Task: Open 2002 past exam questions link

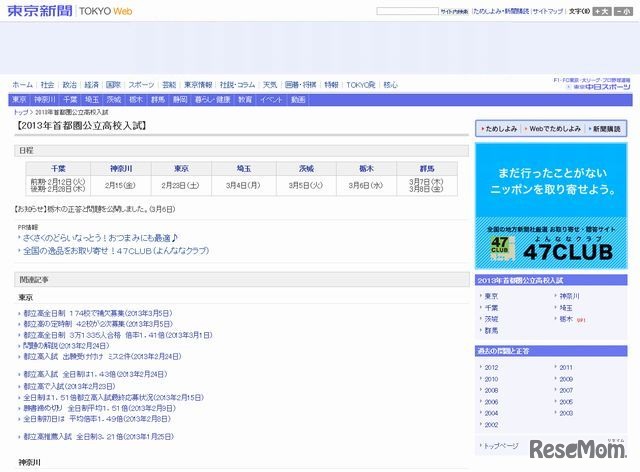Action: click(x=491, y=425)
